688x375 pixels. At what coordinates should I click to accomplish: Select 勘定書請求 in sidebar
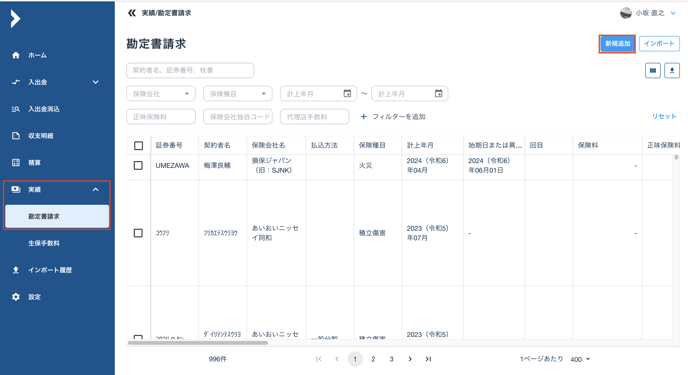tap(57, 216)
